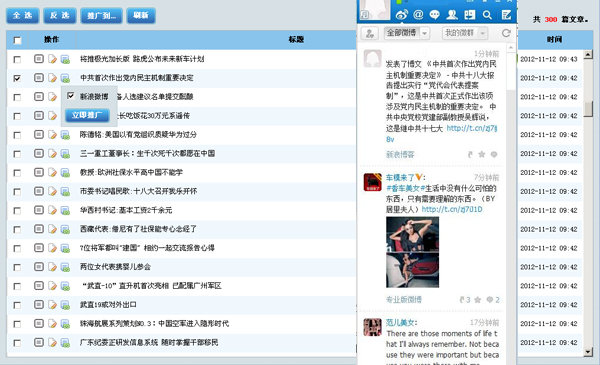
Task: Click the article table scrollbar up arrow
Action: 588,55
